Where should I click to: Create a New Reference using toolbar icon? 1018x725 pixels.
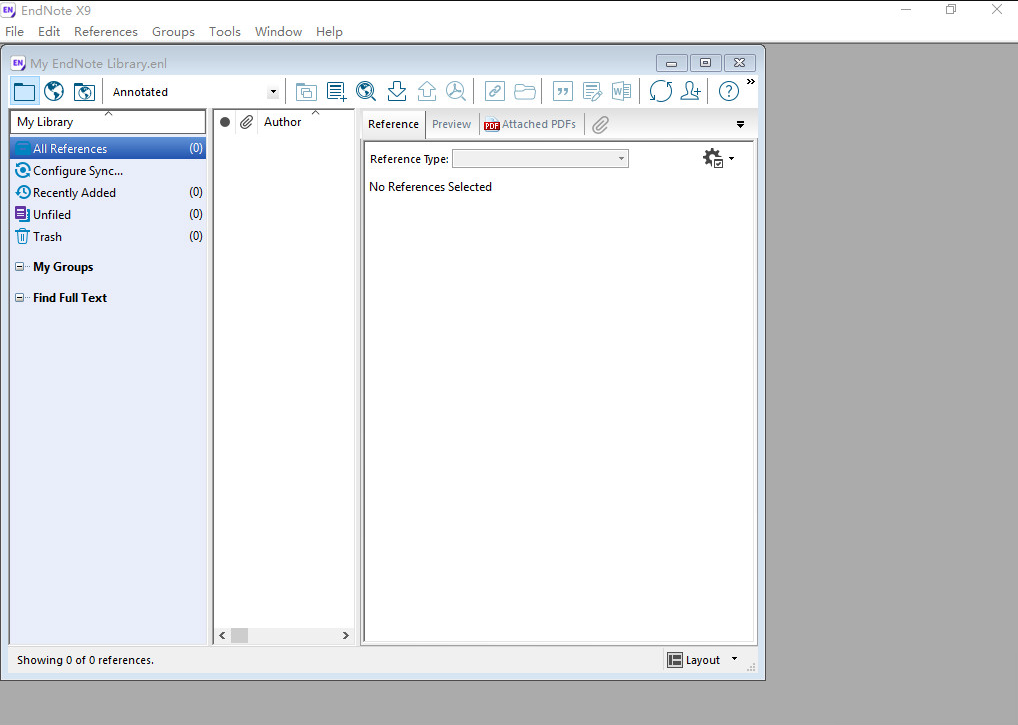coord(336,91)
